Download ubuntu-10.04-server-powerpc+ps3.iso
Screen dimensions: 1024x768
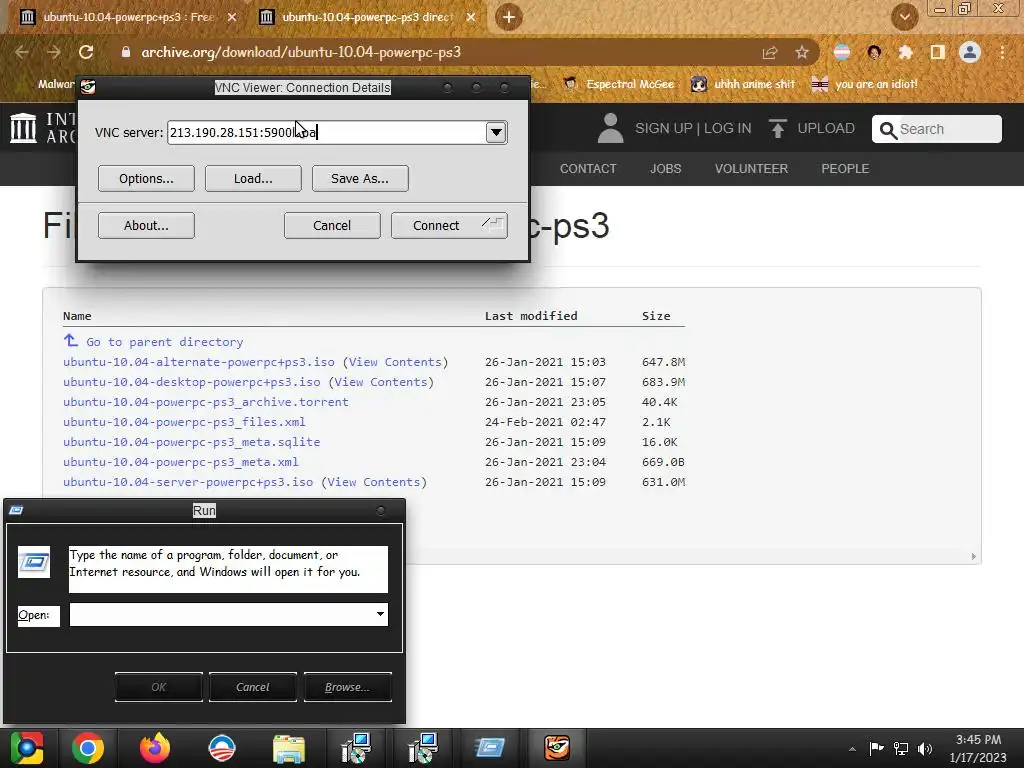click(x=188, y=482)
